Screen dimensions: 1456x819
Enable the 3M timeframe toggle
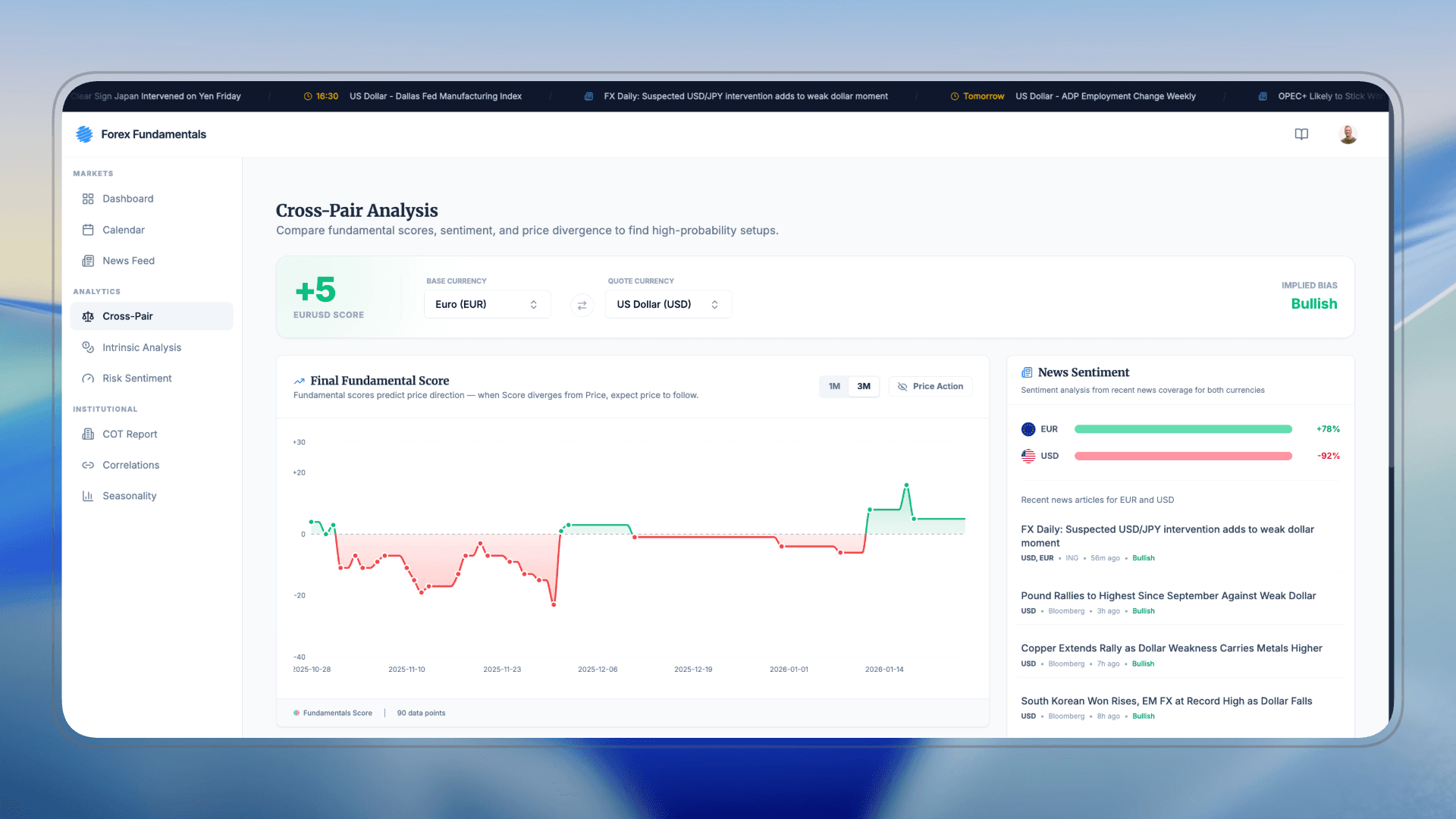pos(863,386)
